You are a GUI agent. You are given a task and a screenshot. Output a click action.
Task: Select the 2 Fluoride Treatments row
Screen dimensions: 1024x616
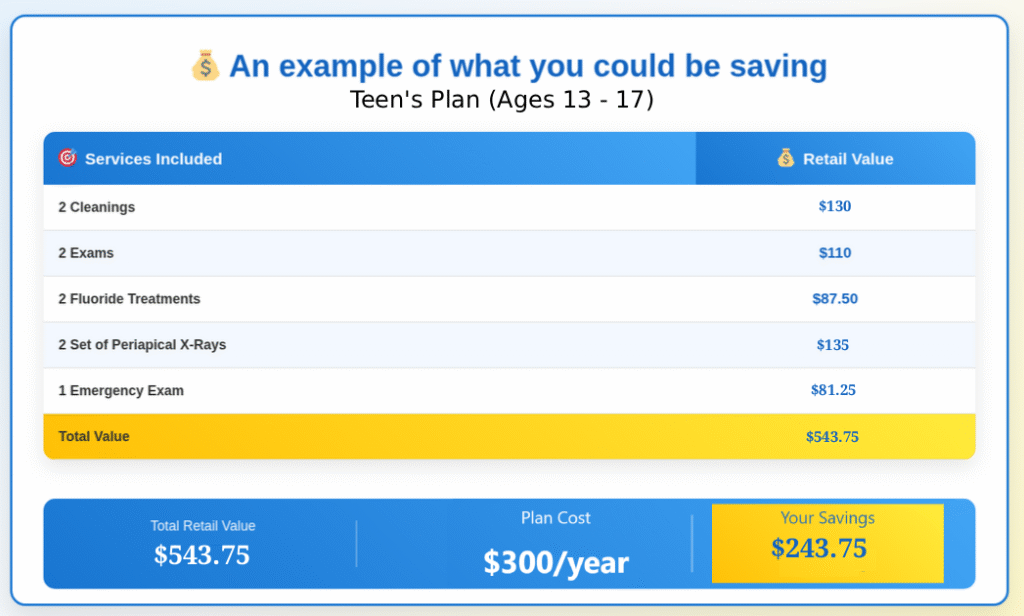tap(129, 299)
